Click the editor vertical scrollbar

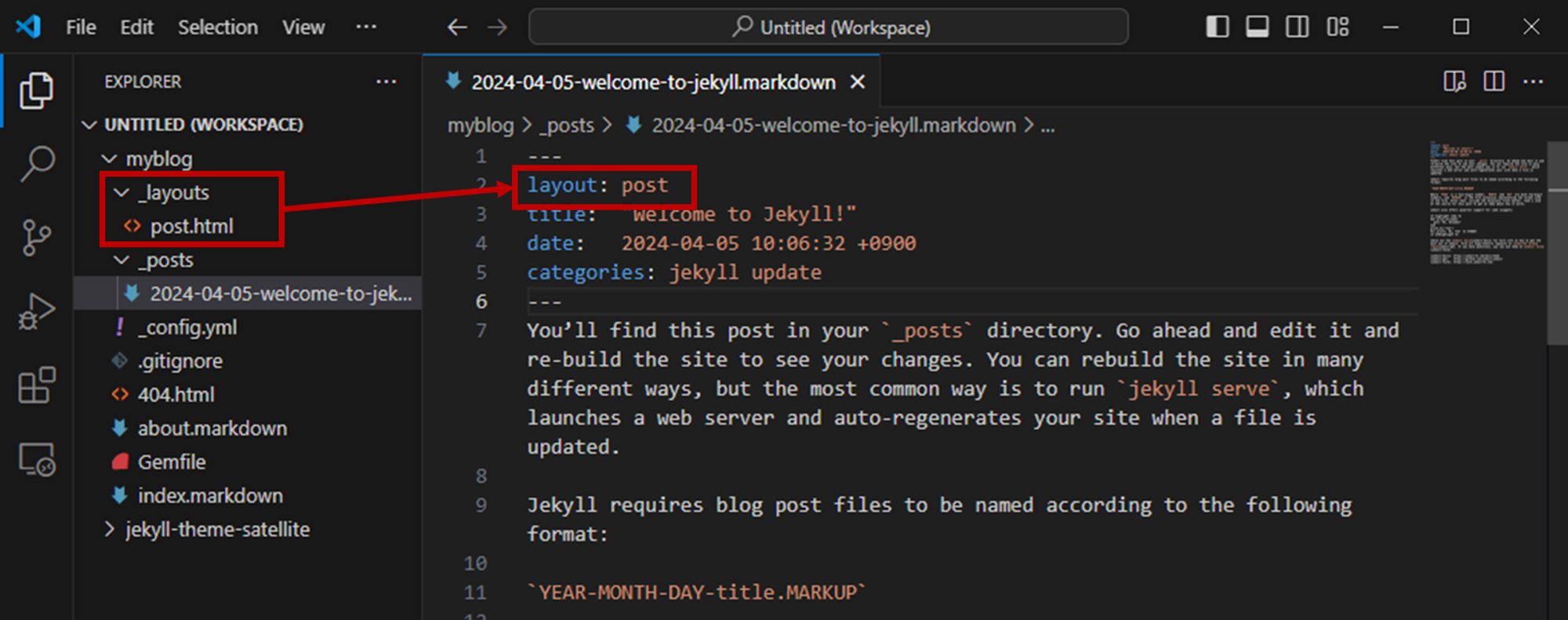1557,243
